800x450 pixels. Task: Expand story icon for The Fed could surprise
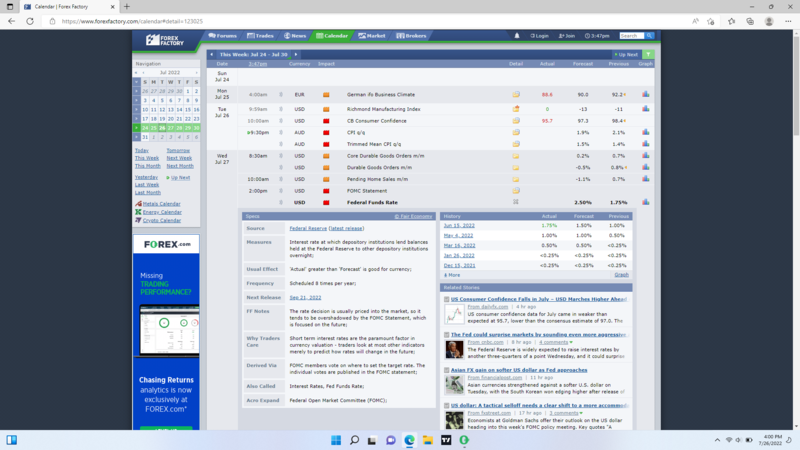pyautogui.click(x=446, y=335)
